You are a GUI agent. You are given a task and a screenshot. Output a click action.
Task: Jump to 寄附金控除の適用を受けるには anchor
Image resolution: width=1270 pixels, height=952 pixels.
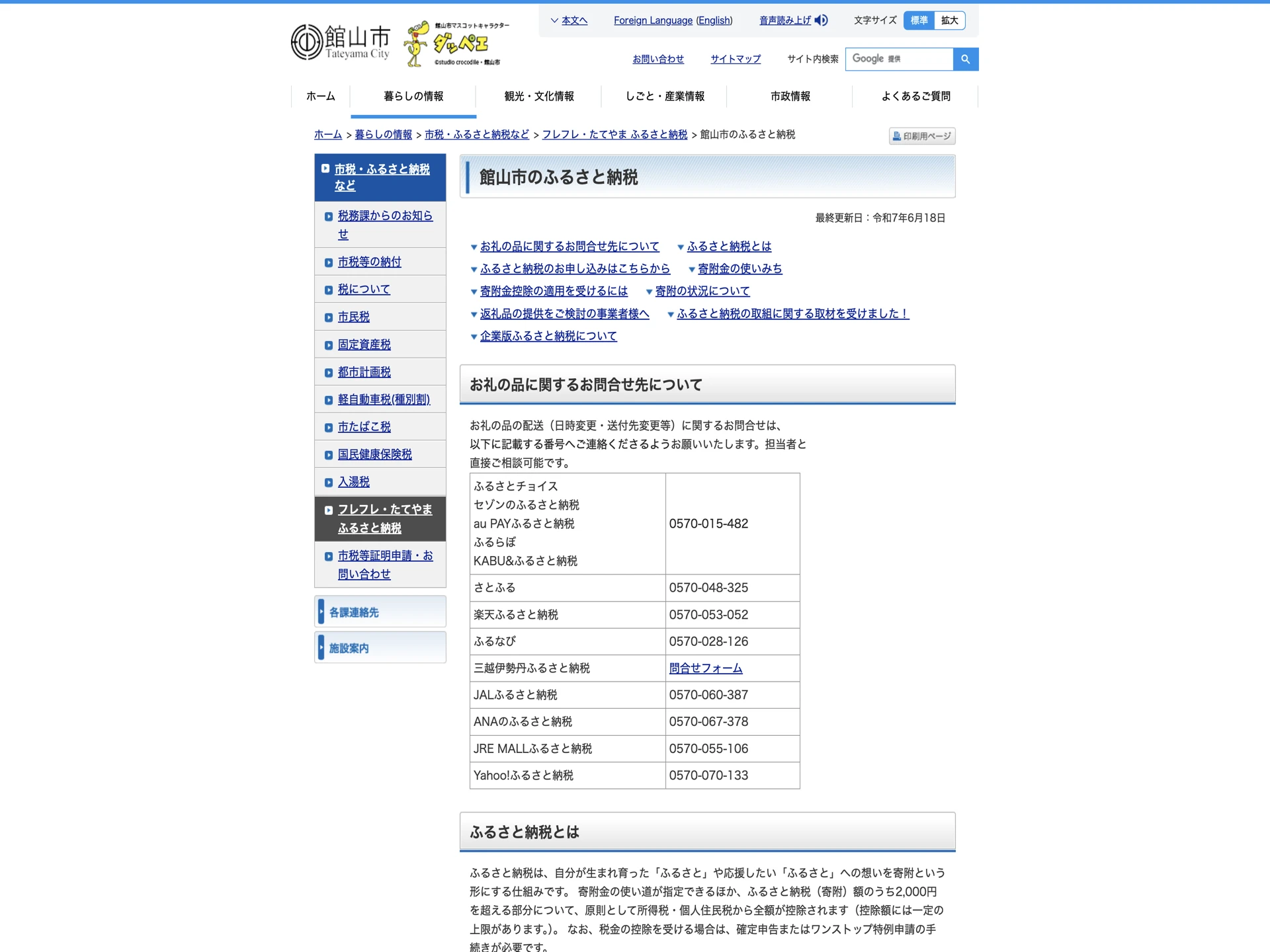[554, 292]
